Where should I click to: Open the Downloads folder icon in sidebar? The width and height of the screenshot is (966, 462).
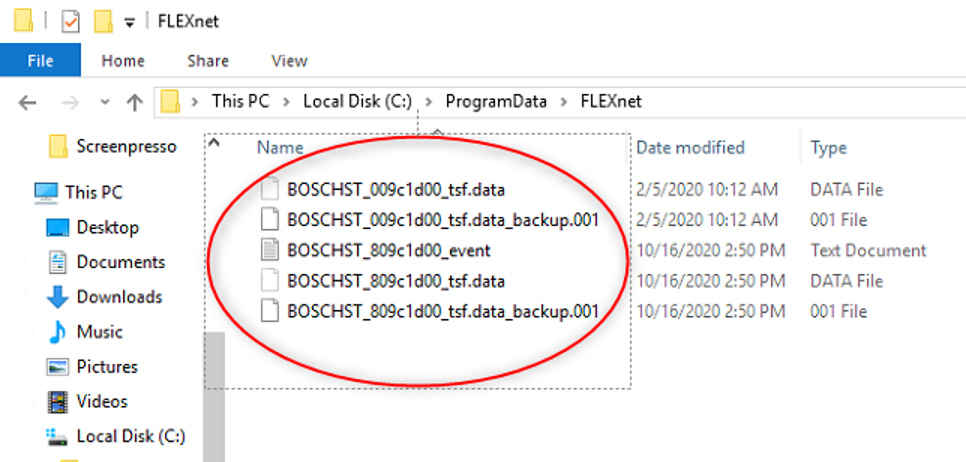(x=58, y=297)
